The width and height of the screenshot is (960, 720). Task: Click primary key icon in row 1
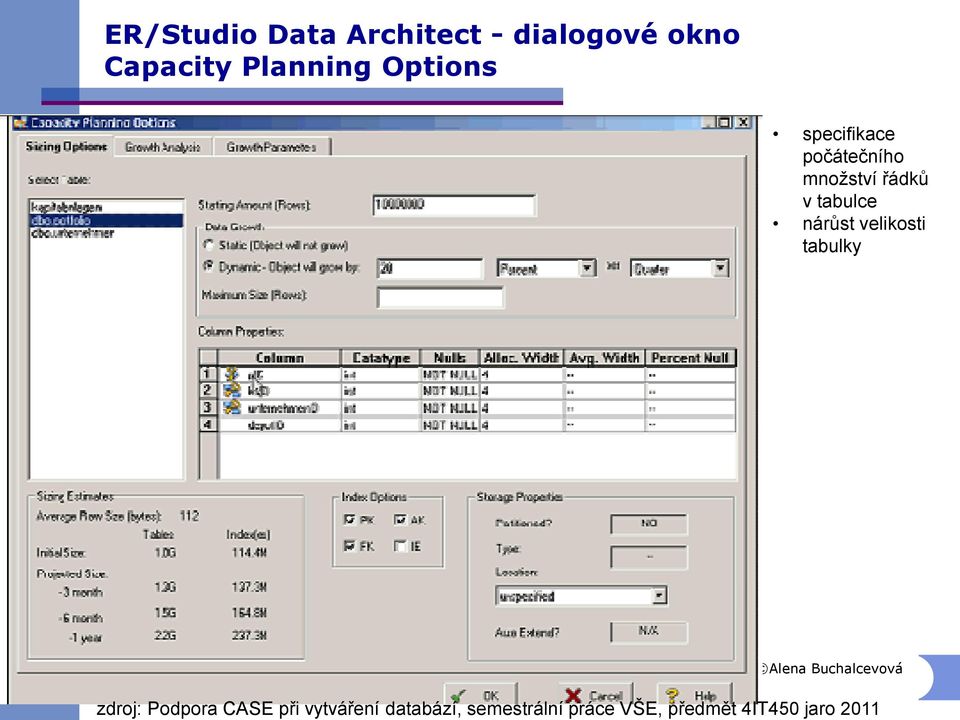point(231,374)
